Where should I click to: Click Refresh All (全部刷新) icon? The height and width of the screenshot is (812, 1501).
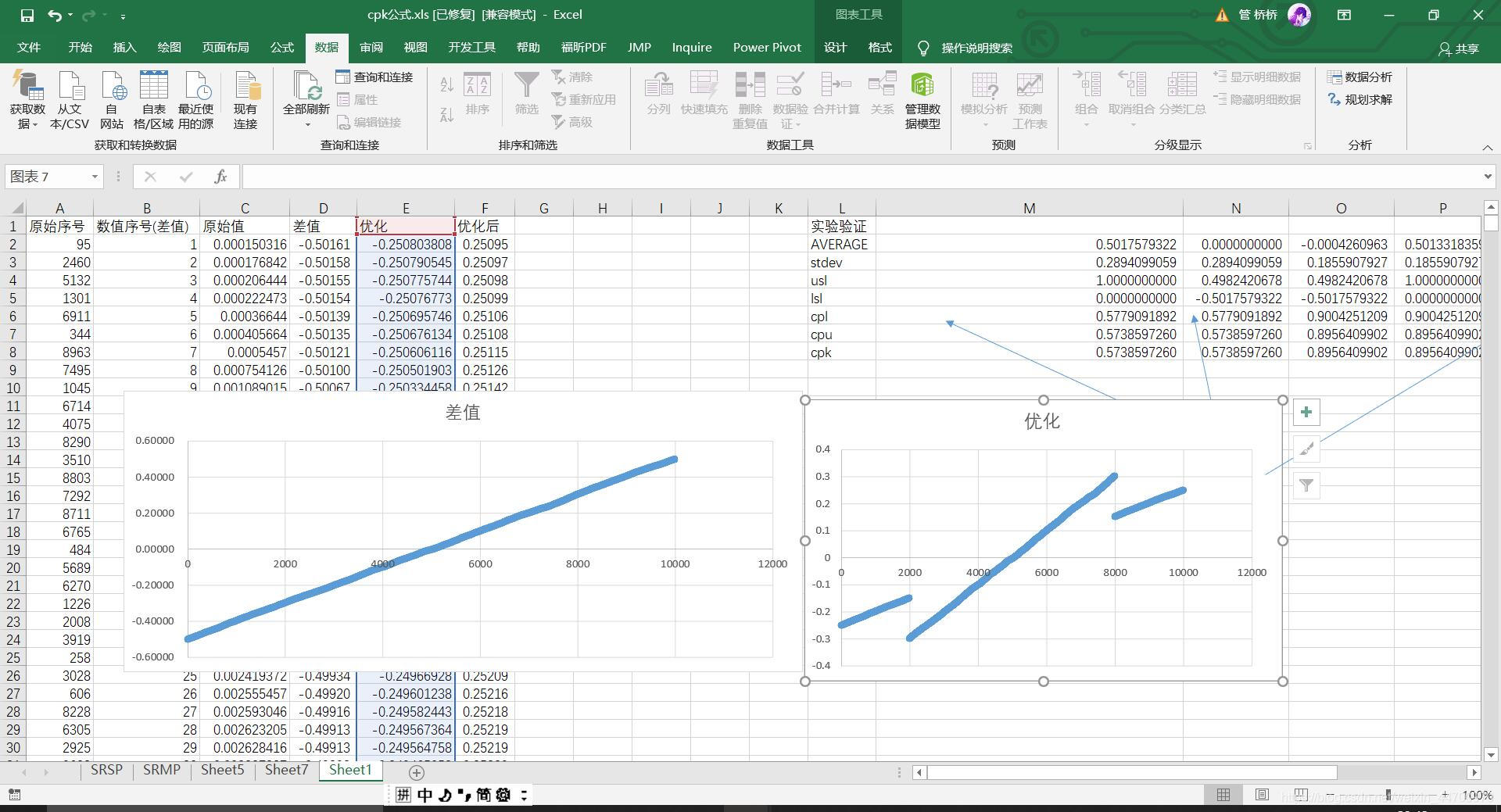306,101
